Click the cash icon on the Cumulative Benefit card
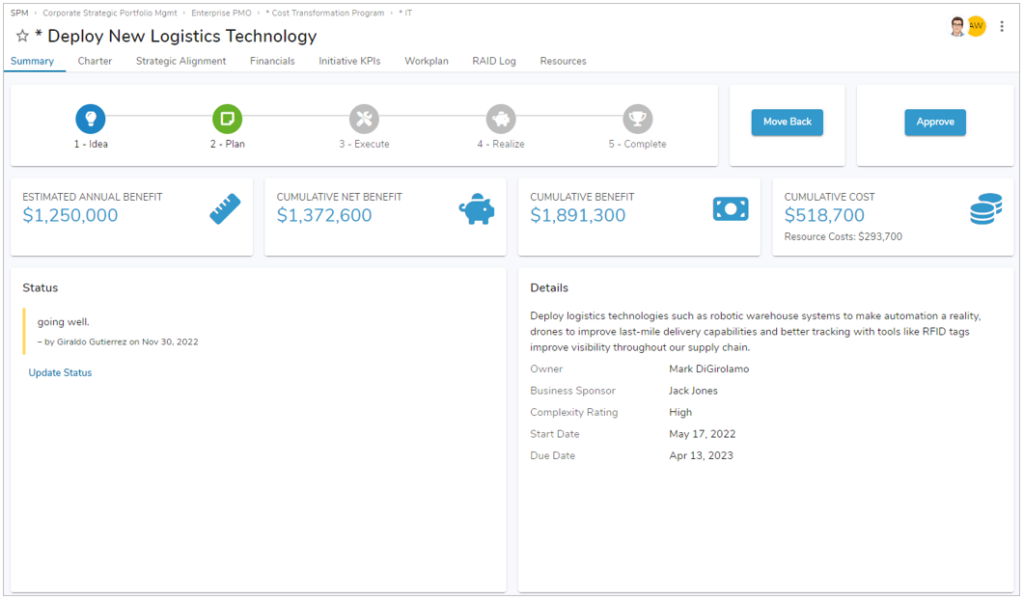1024x600 pixels. pyautogui.click(x=731, y=208)
